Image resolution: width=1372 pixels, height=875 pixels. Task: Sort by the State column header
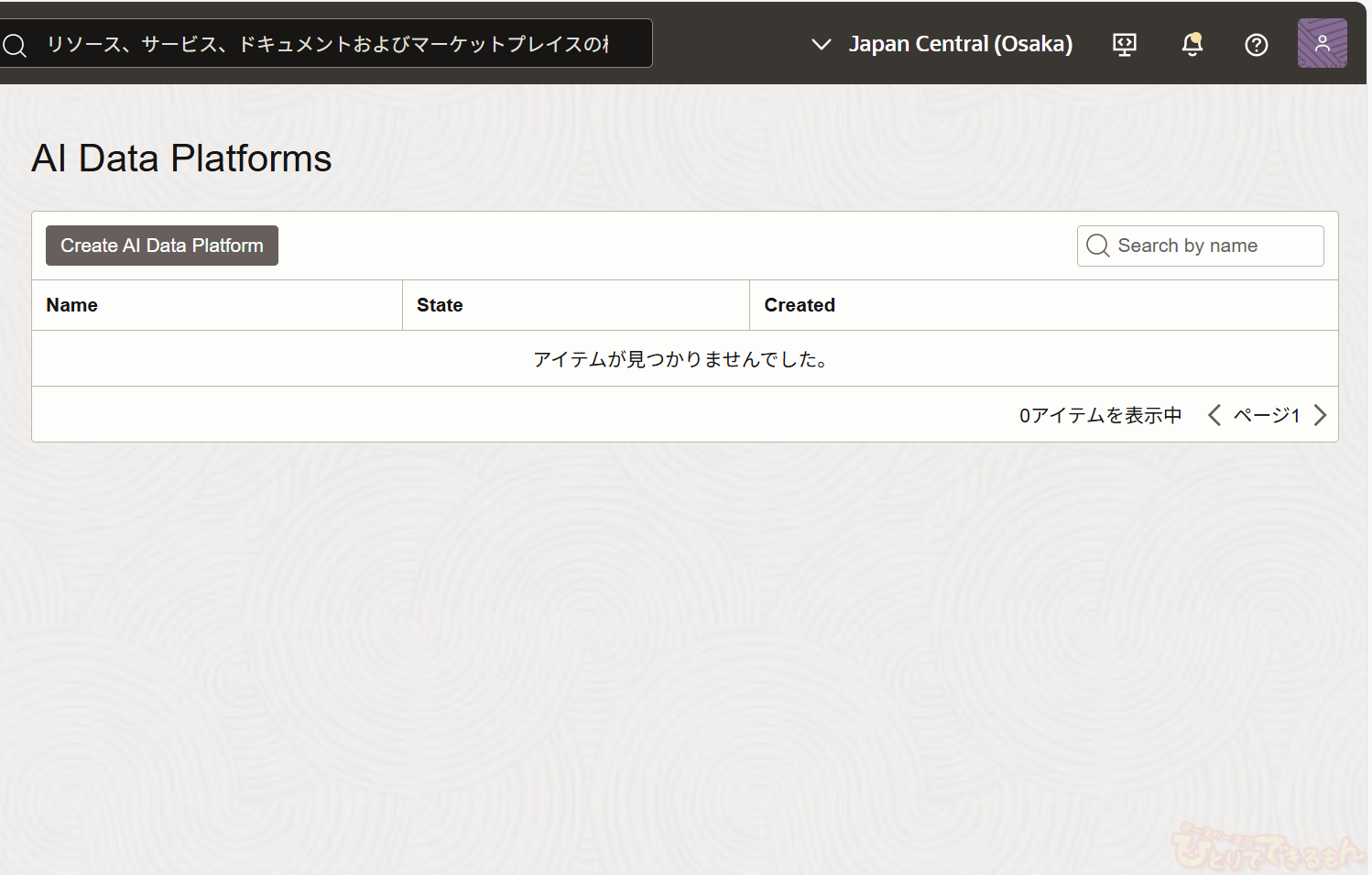440,305
